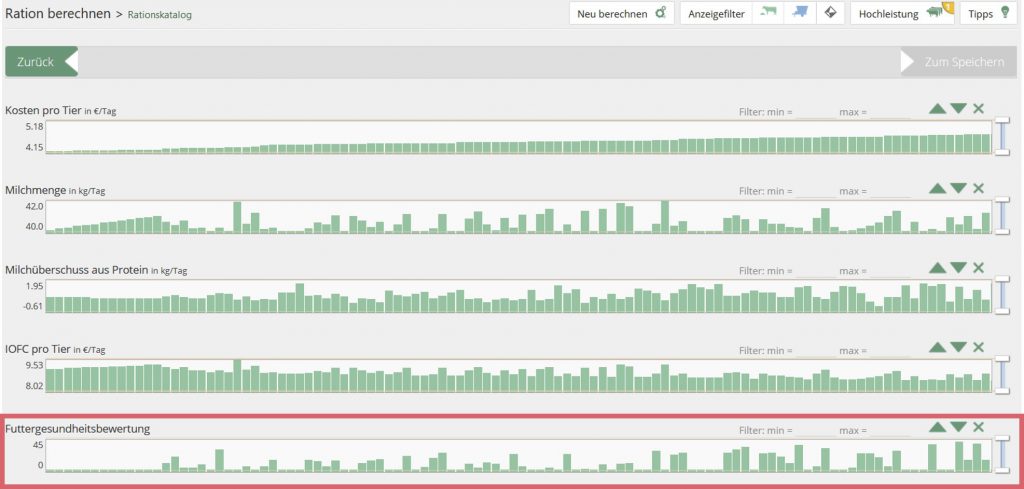Remove the Kosten pro Tier chart with X
This screenshot has width=1024, height=489.
point(978,108)
